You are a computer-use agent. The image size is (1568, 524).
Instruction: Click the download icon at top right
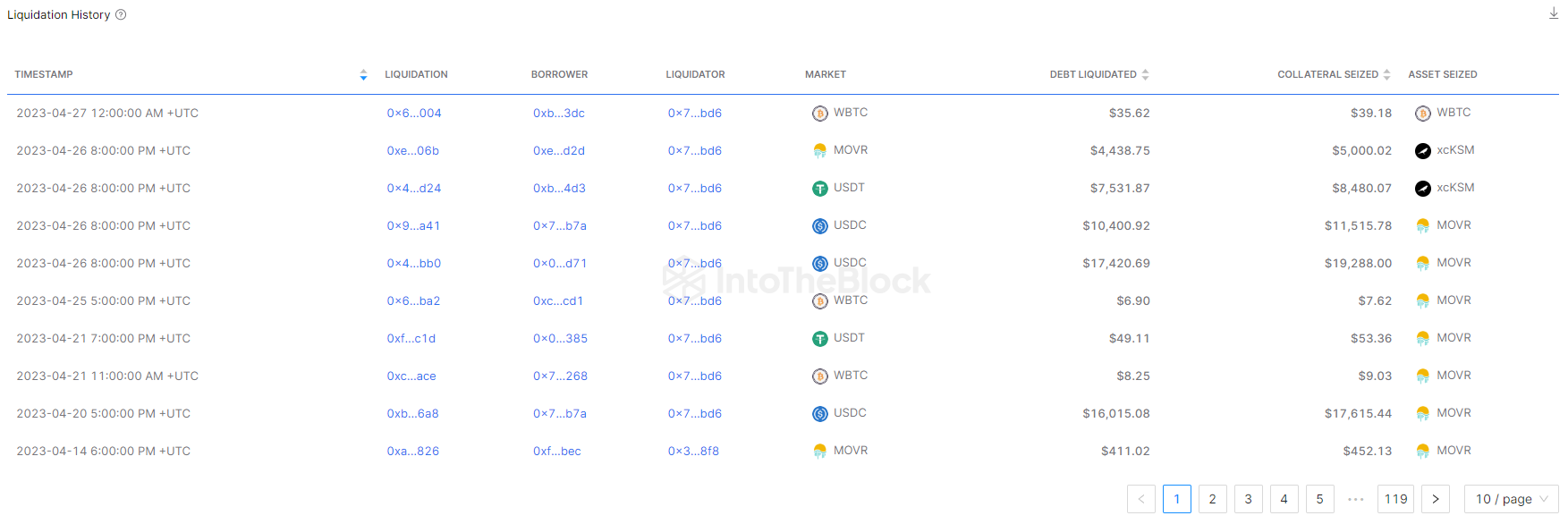[1553, 13]
